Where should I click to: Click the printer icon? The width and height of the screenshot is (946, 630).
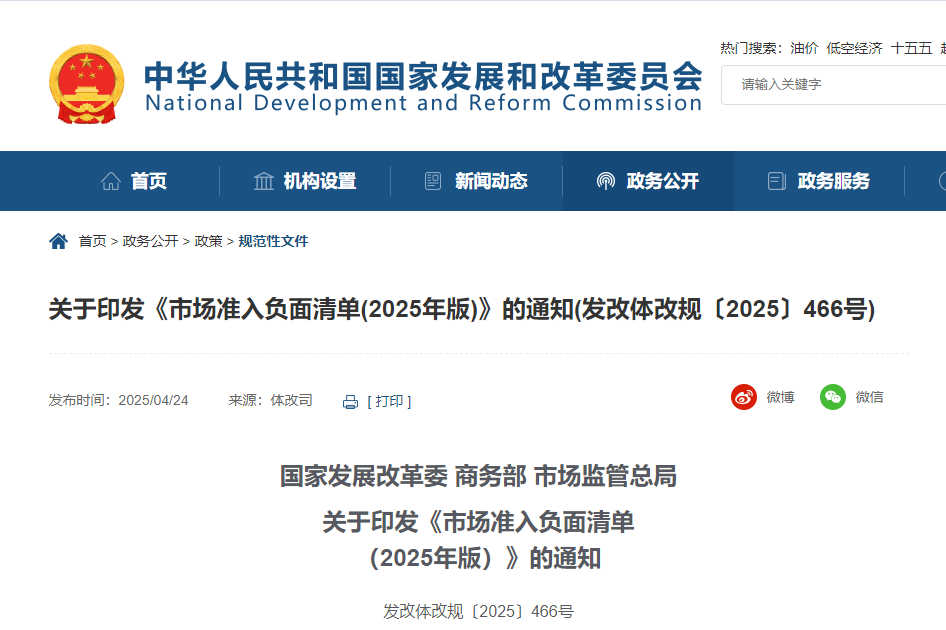pos(350,402)
